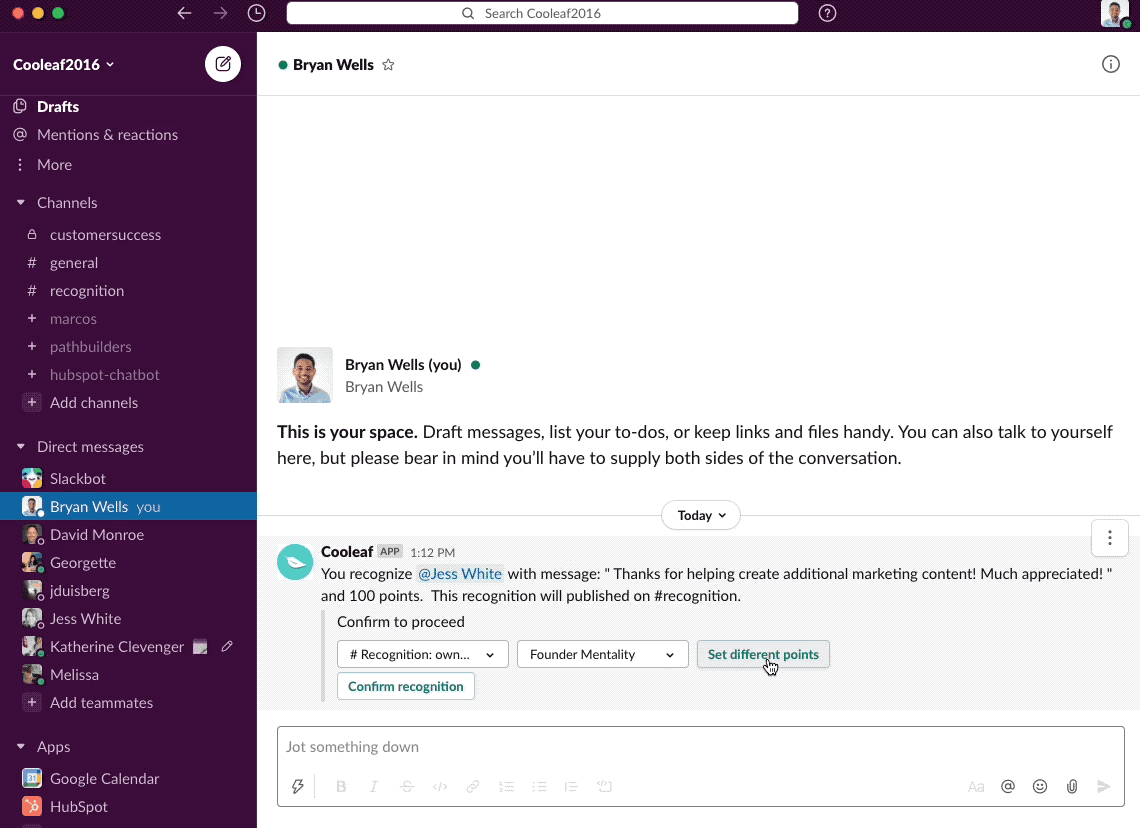Star the Bryan Wells conversation

pos(388,65)
